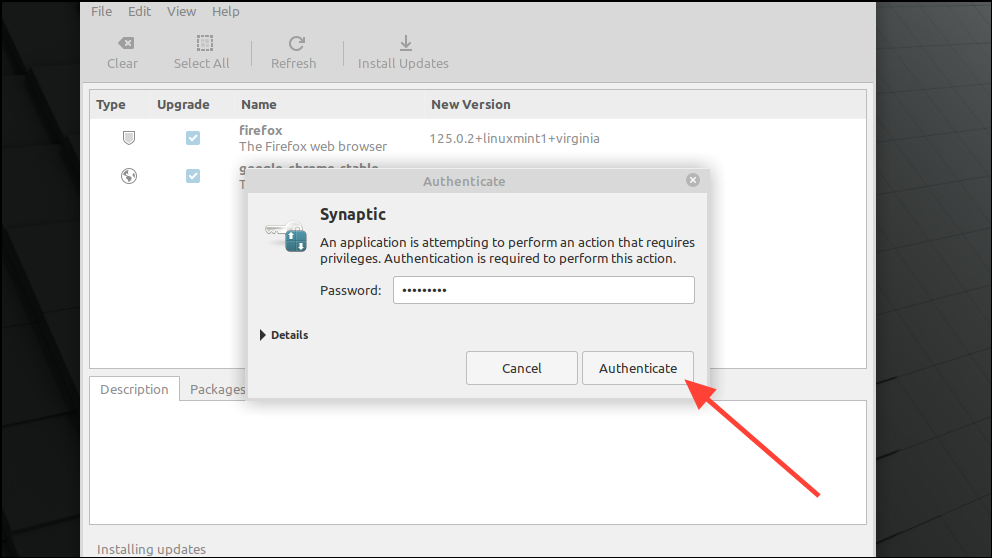Switch to the Description tab

point(134,389)
